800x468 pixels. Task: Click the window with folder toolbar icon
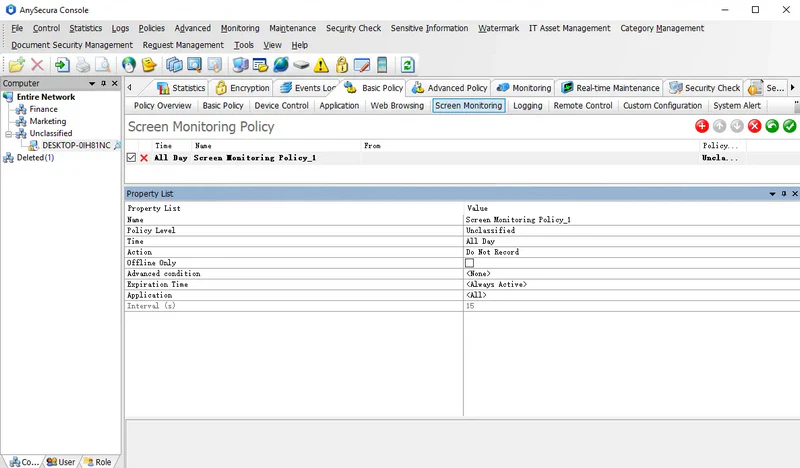tap(260, 65)
